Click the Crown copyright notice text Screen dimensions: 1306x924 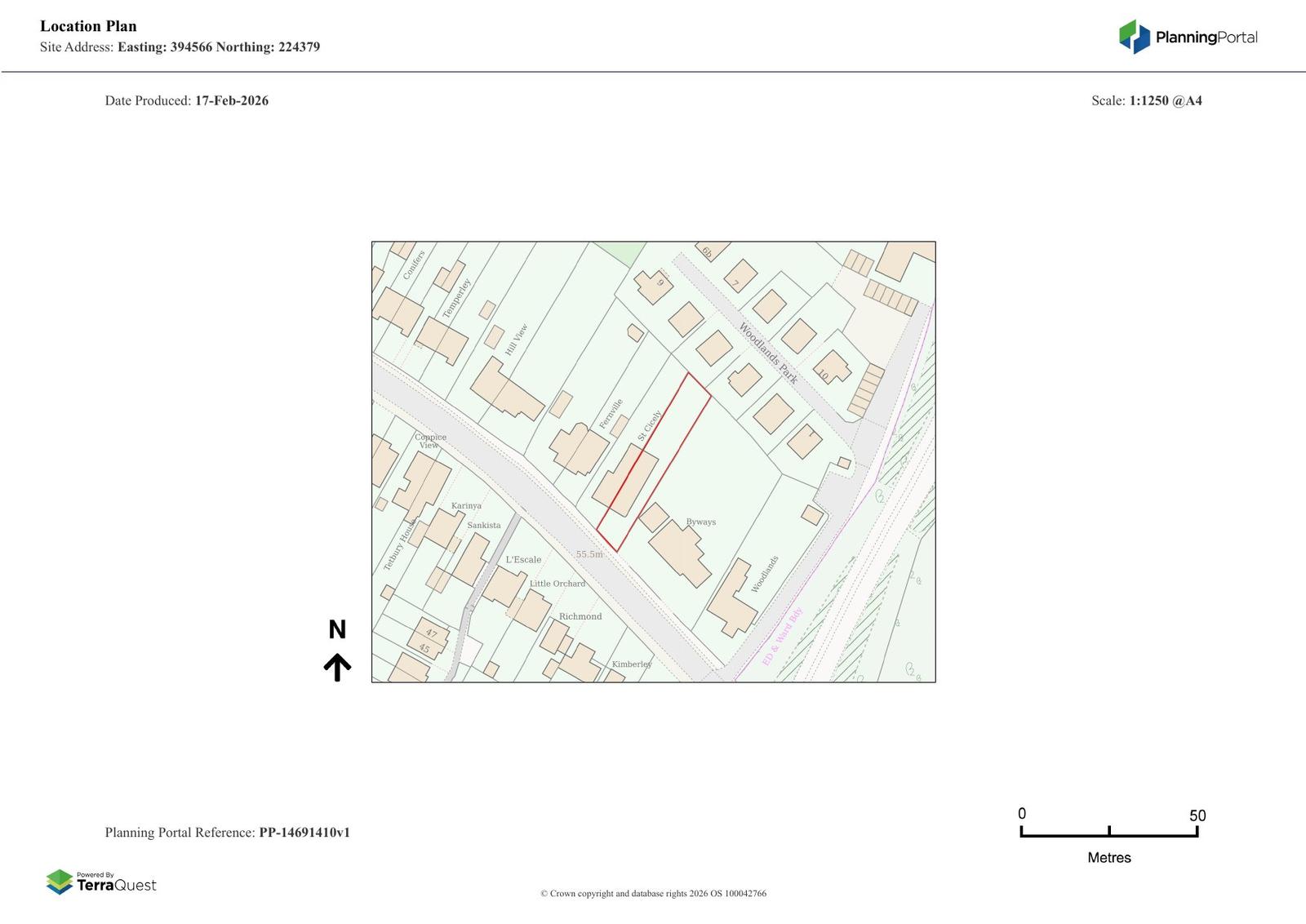click(x=653, y=893)
